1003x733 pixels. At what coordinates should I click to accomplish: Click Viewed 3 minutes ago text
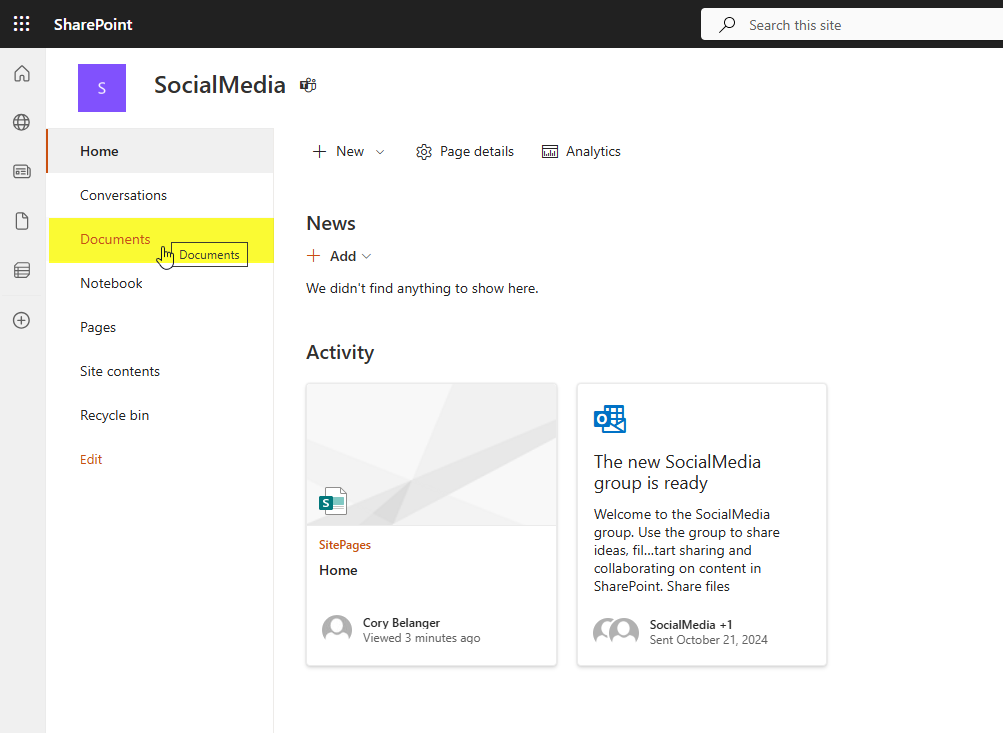422,638
